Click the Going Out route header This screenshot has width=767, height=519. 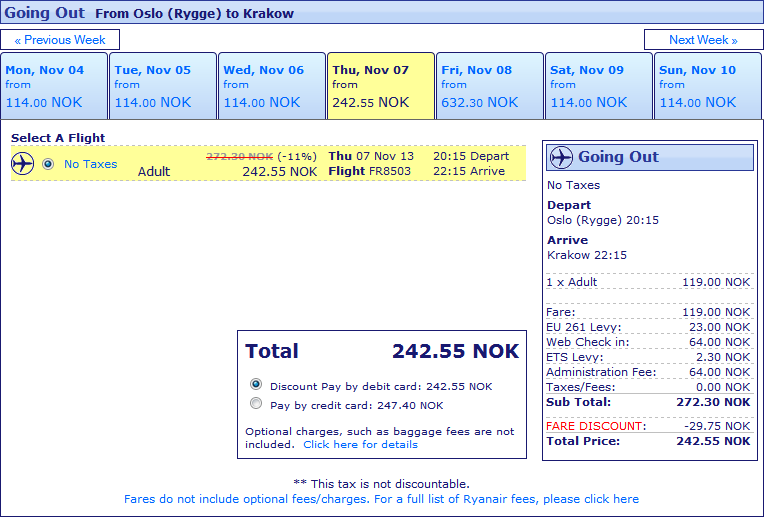coord(382,13)
